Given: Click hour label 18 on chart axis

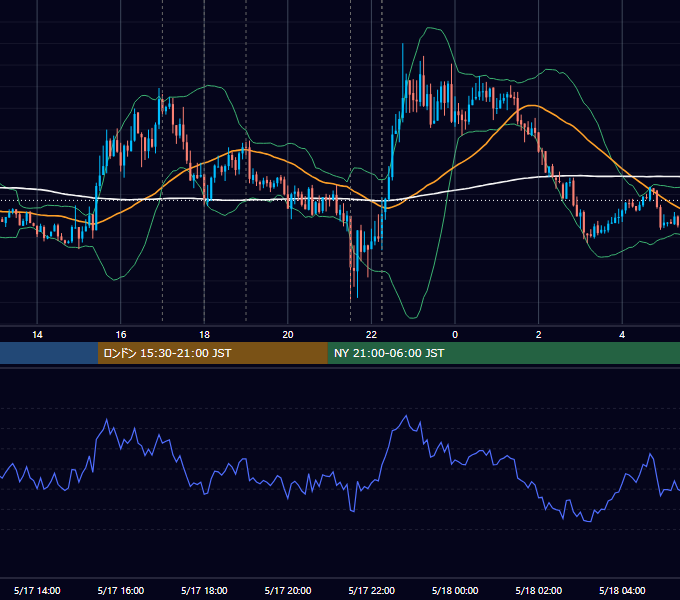Looking at the screenshot, I should (204, 335).
